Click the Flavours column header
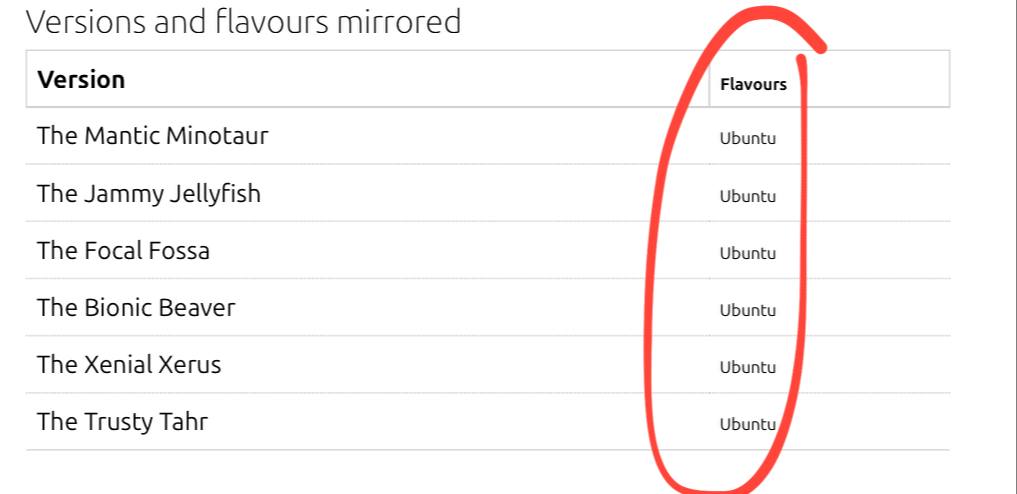The width and height of the screenshot is (1017, 494). point(753,84)
